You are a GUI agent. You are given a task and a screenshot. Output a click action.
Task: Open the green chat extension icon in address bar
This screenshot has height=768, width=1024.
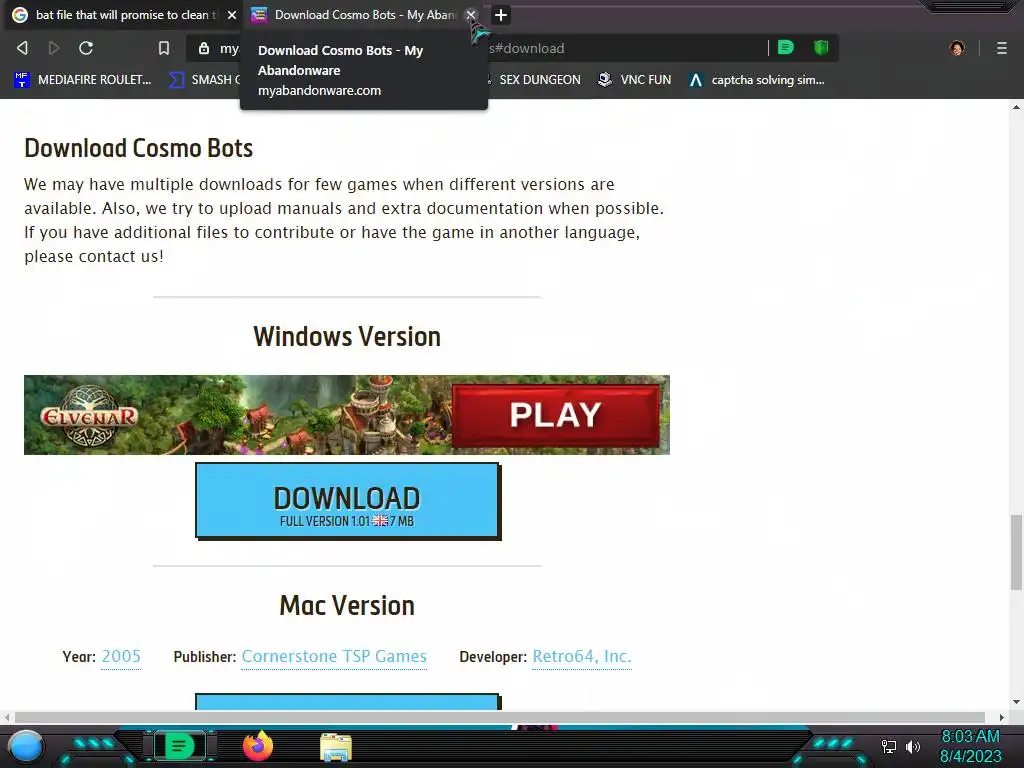coord(786,47)
